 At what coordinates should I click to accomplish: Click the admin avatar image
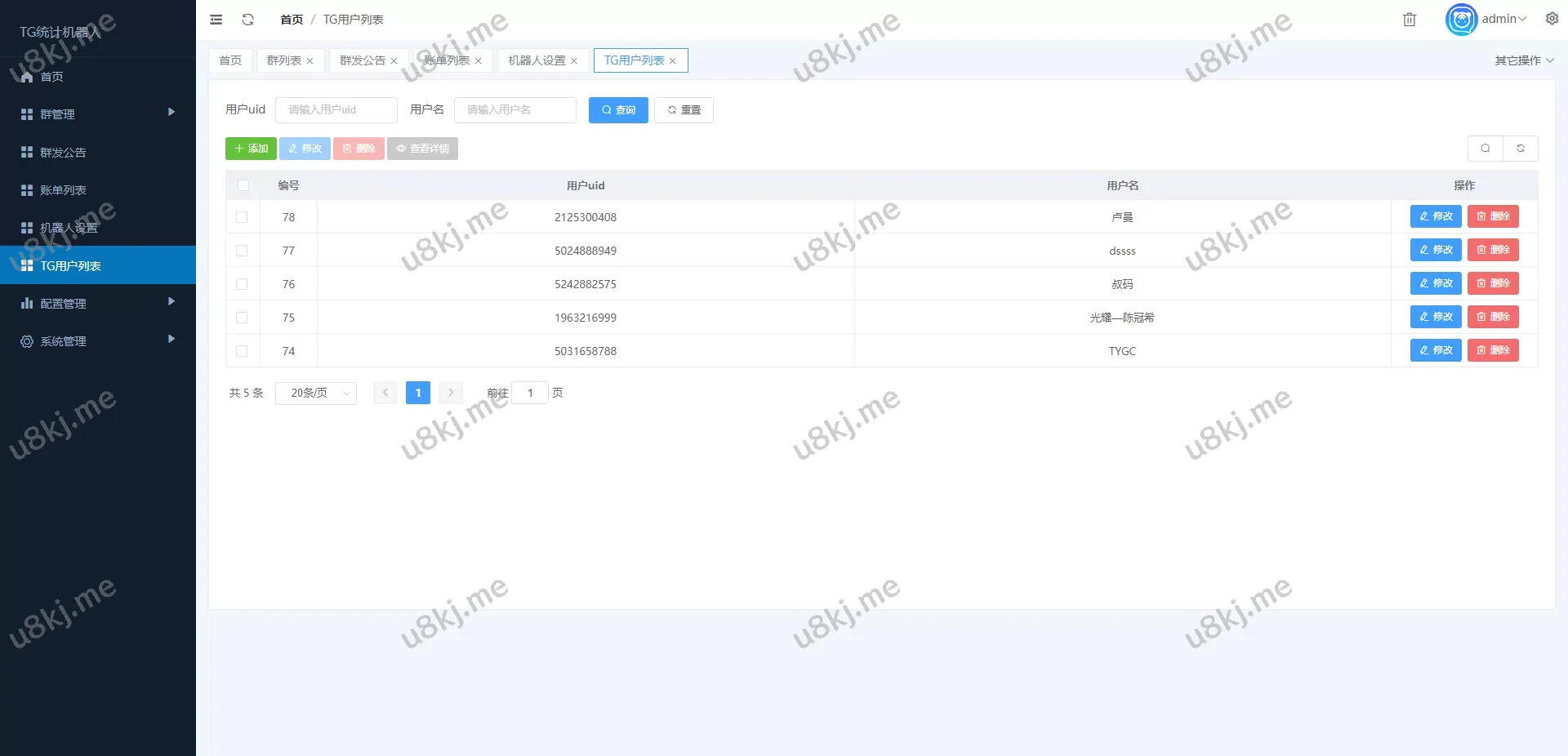coord(1461,20)
